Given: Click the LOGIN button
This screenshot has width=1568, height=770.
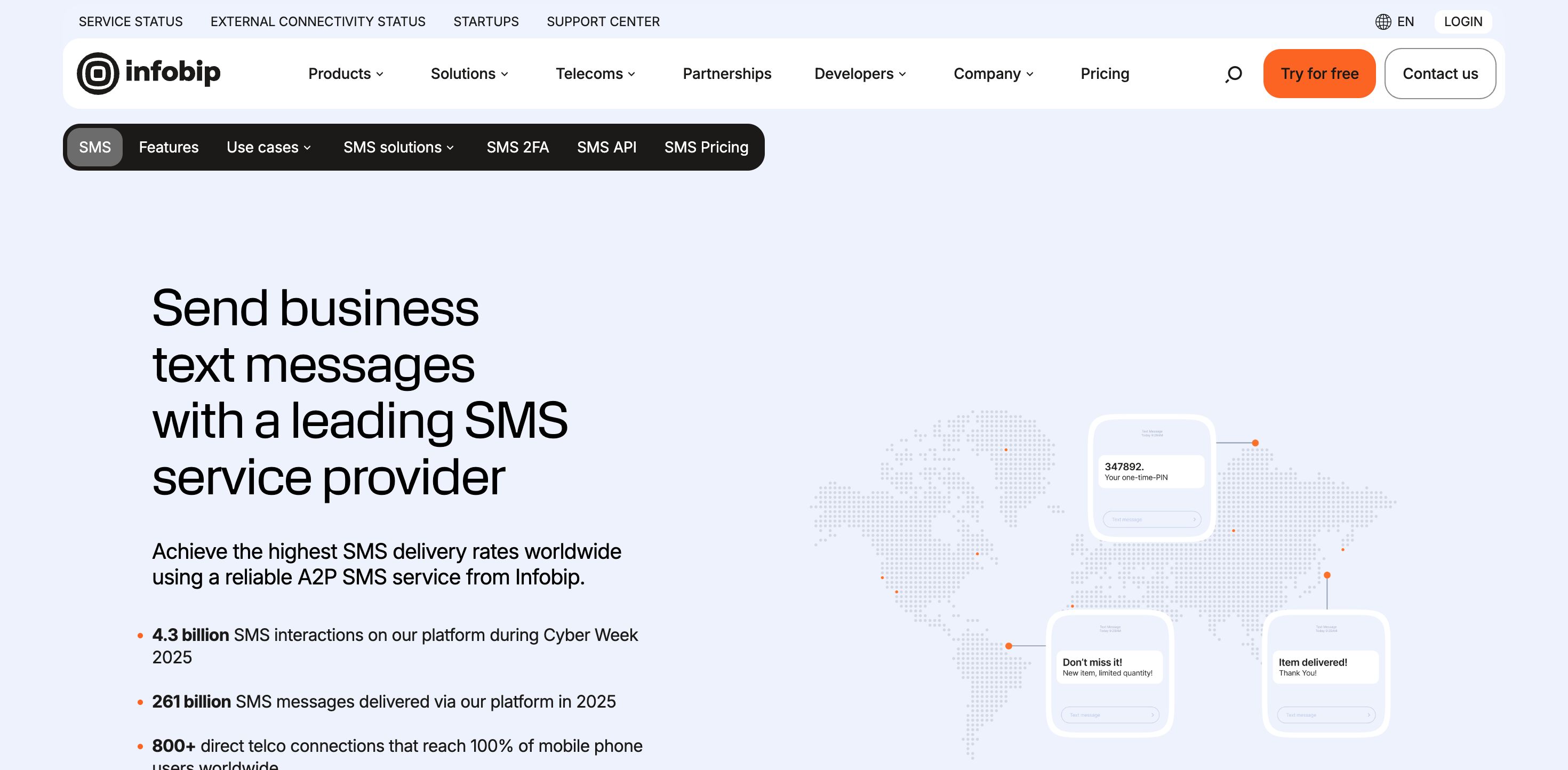Looking at the screenshot, I should pos(1463,22).
